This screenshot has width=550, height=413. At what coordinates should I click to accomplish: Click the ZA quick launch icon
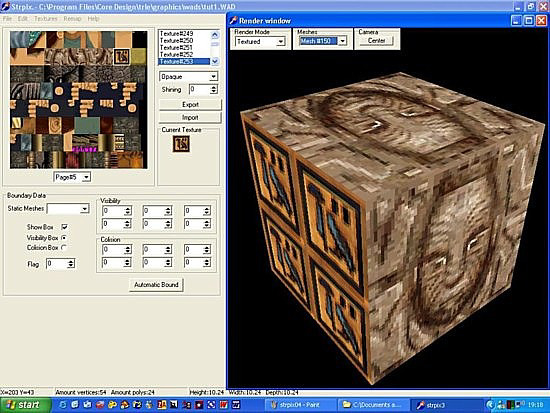(x=161, y=405)
